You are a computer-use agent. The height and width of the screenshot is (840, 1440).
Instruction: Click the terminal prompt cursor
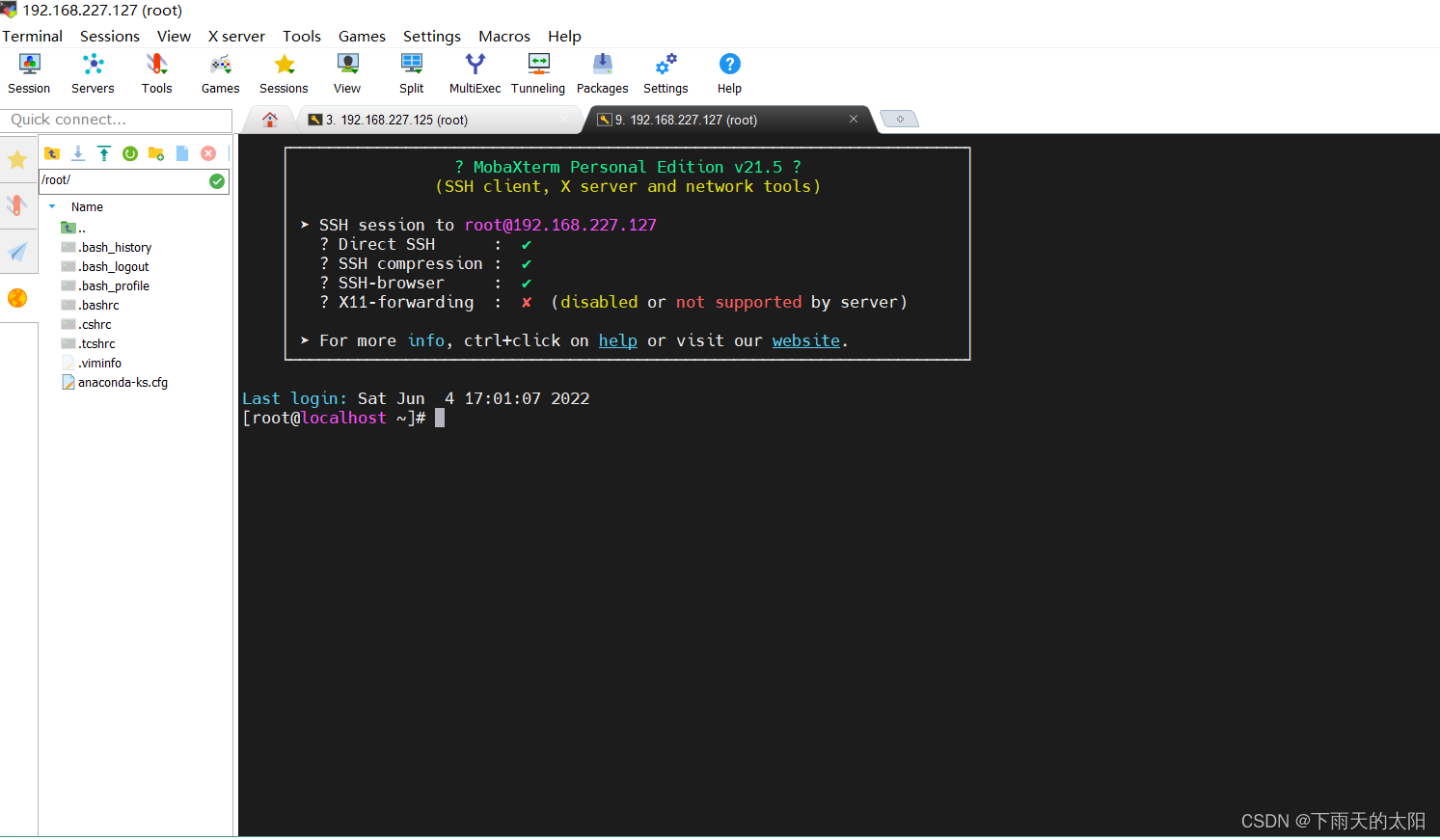(440, 418)
